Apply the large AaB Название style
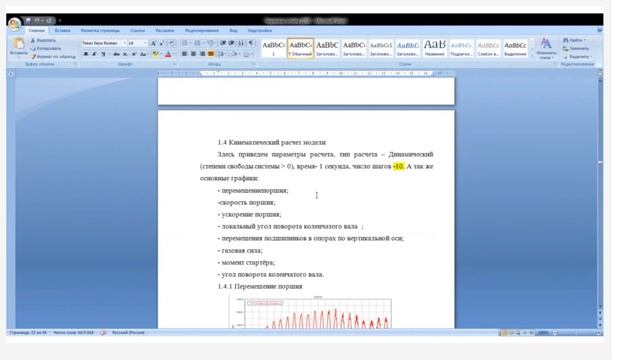The image size is (640, 360). [x=434, y=48]
